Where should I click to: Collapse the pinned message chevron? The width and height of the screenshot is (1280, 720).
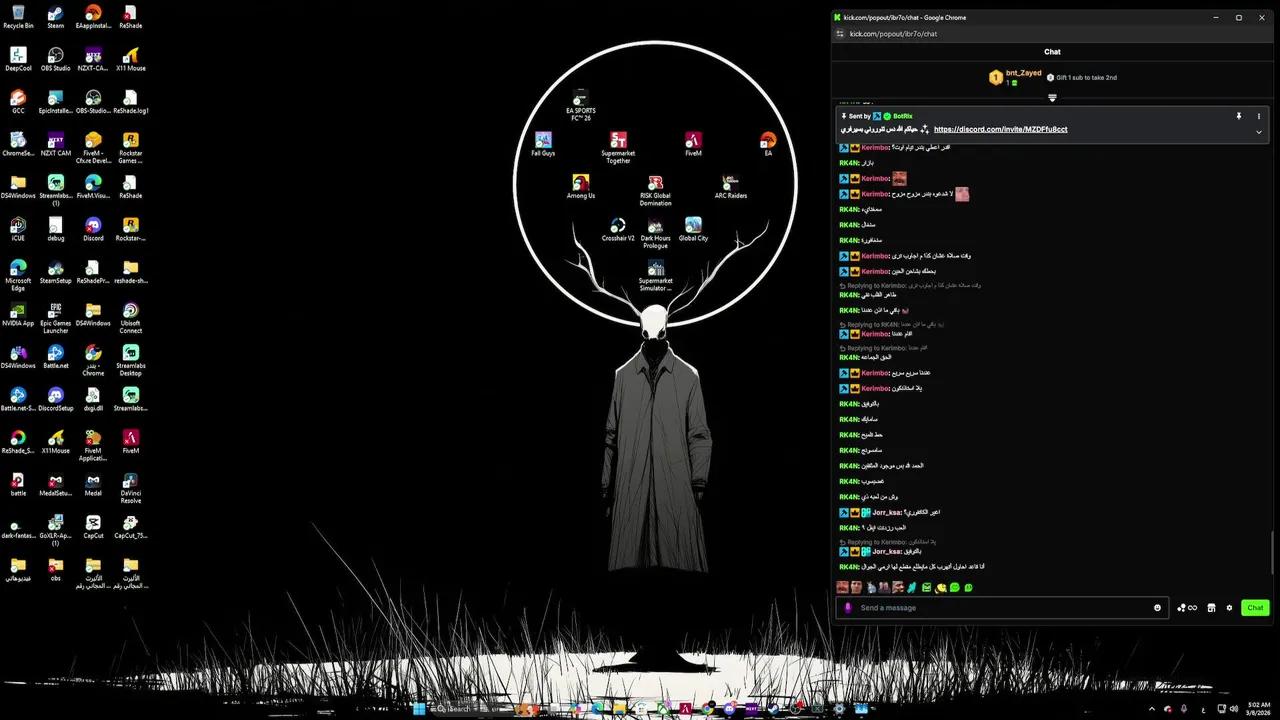coord(1259,132)
